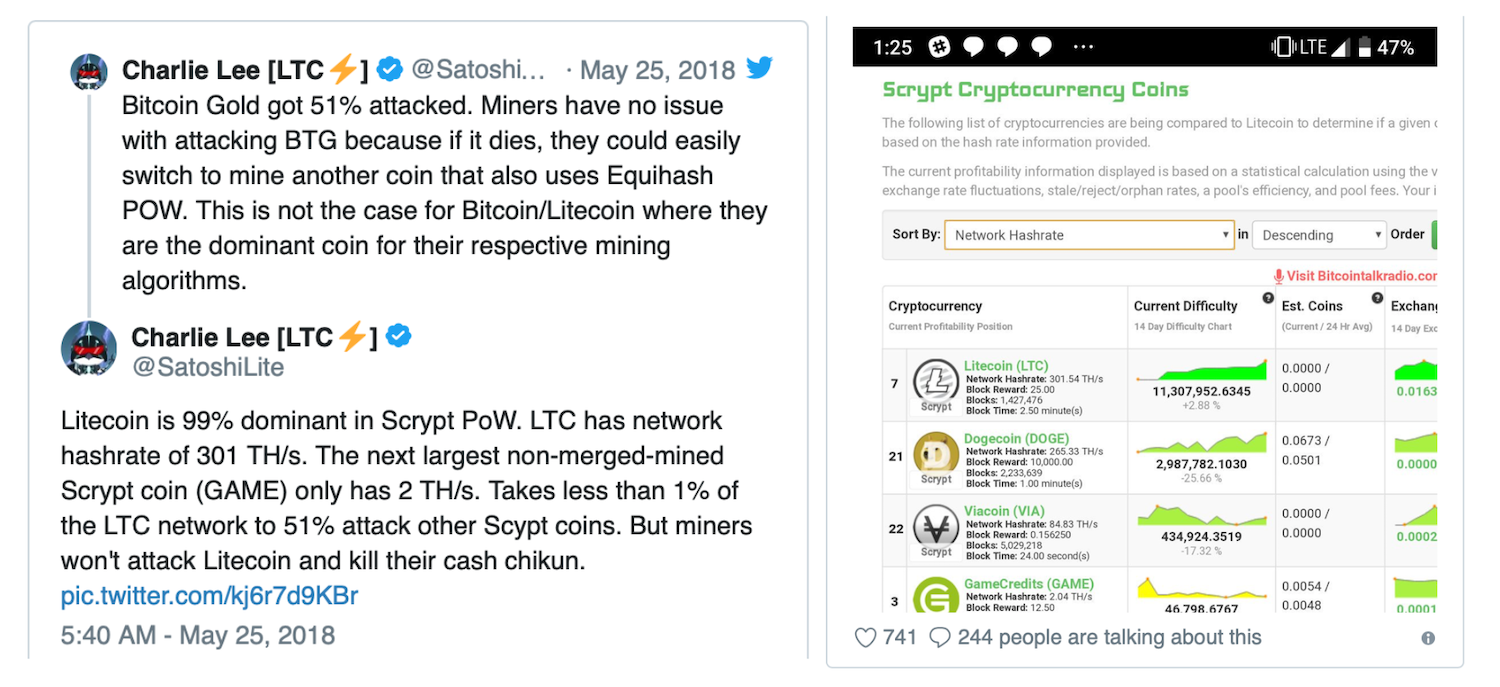Viewport: 1500px width, 687px height.
Task: Open the Sort By Network Hashrate dropdown
Action: 1090,235
